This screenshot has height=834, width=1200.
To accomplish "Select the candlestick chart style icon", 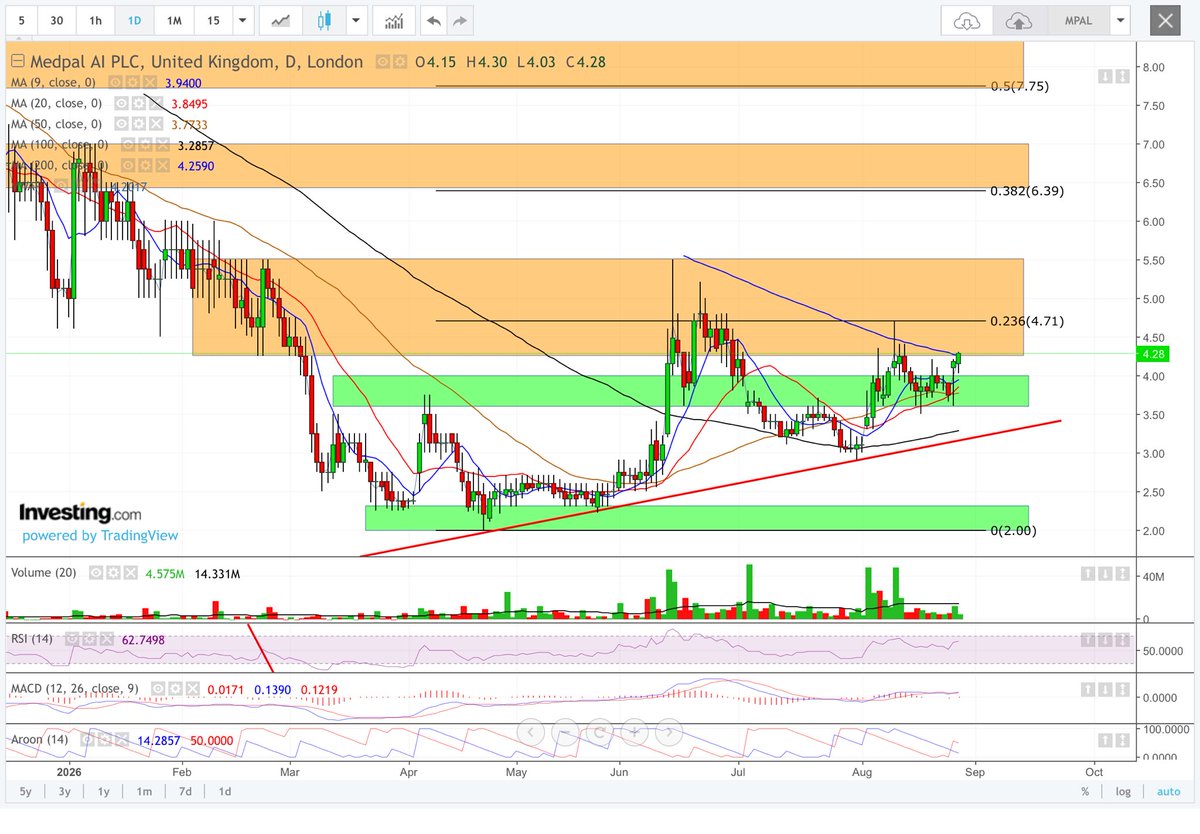I will click(x=323, y=20).
